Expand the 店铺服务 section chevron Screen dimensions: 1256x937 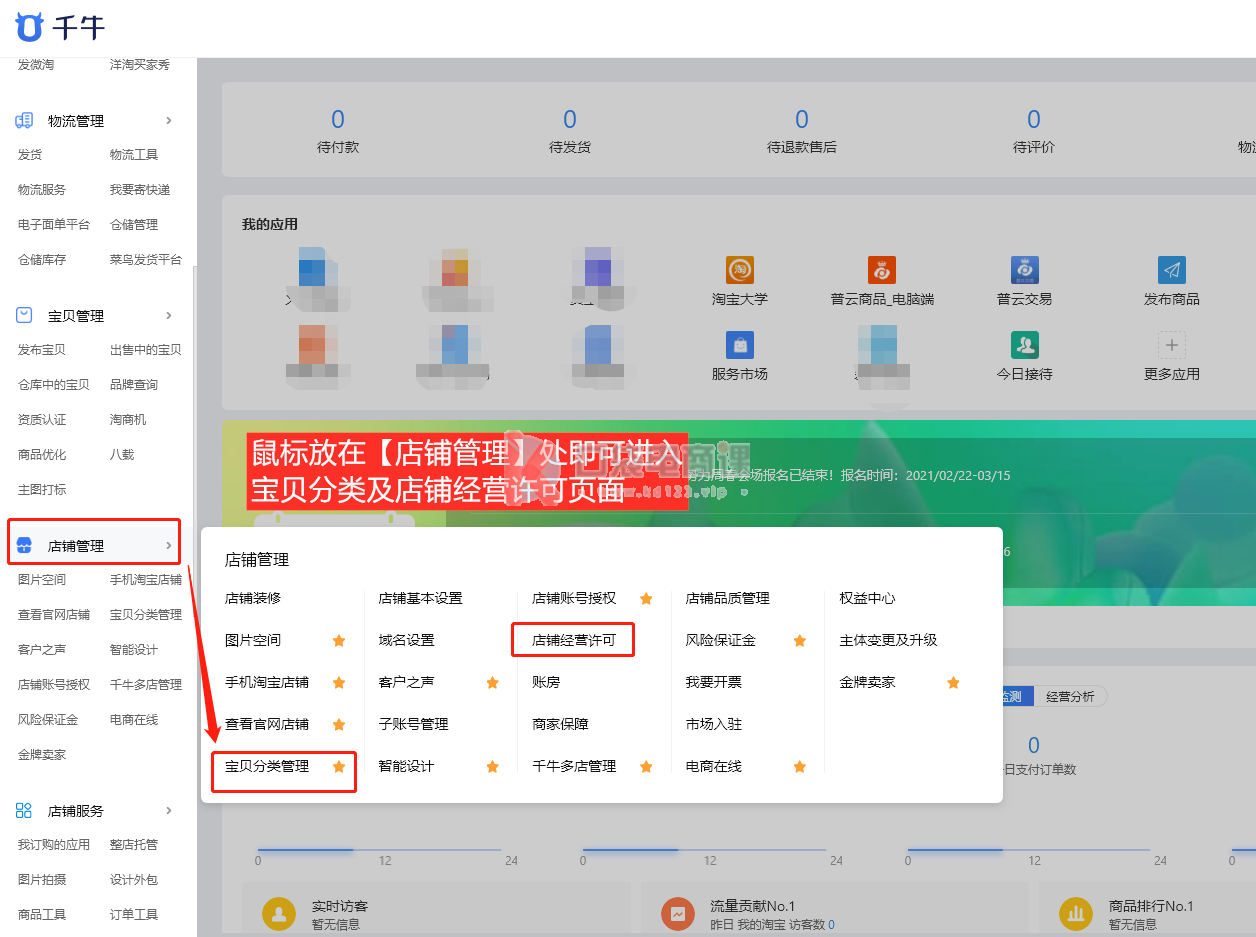169,810
